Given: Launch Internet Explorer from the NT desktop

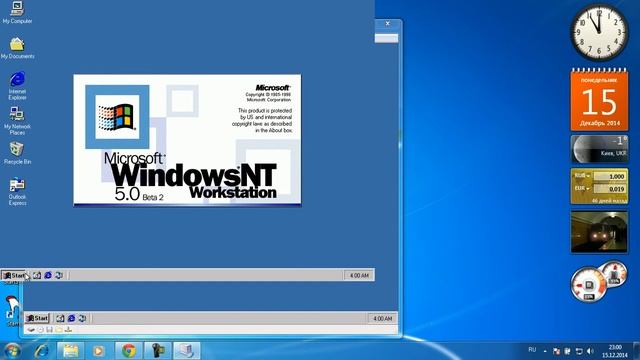Looking at the screenshot, I should (x=17, y=86).
